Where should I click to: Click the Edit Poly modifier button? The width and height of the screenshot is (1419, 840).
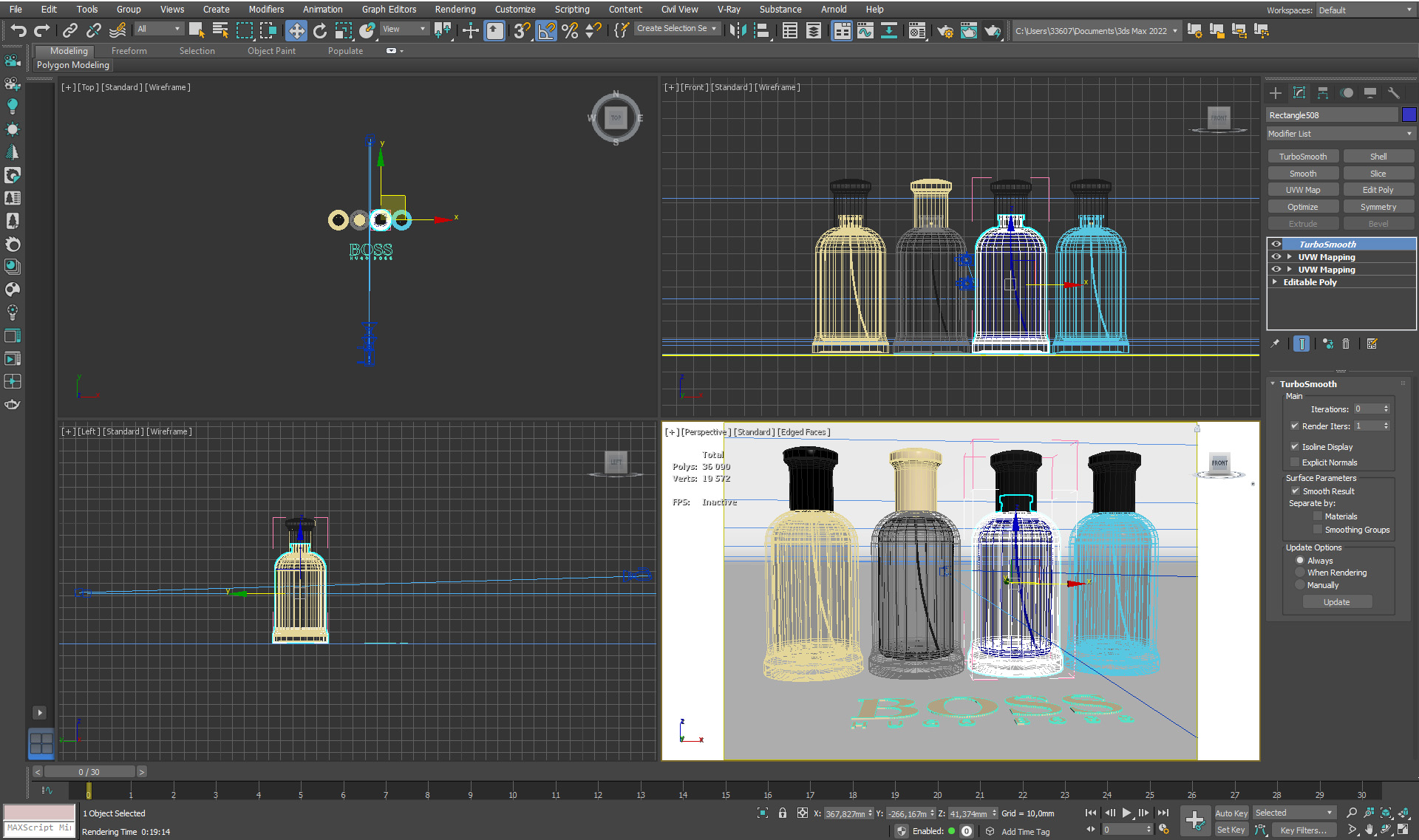pos(1378,190)
